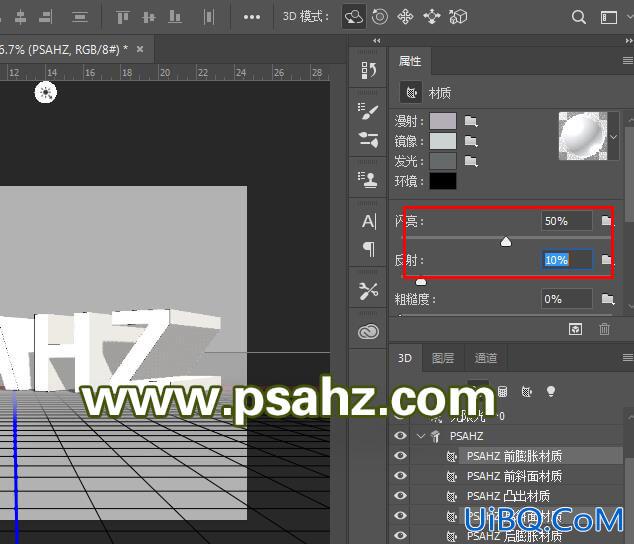634x544 pixels.
Task: Click the 反射 10% value field
Action: (x=567, y=260)
